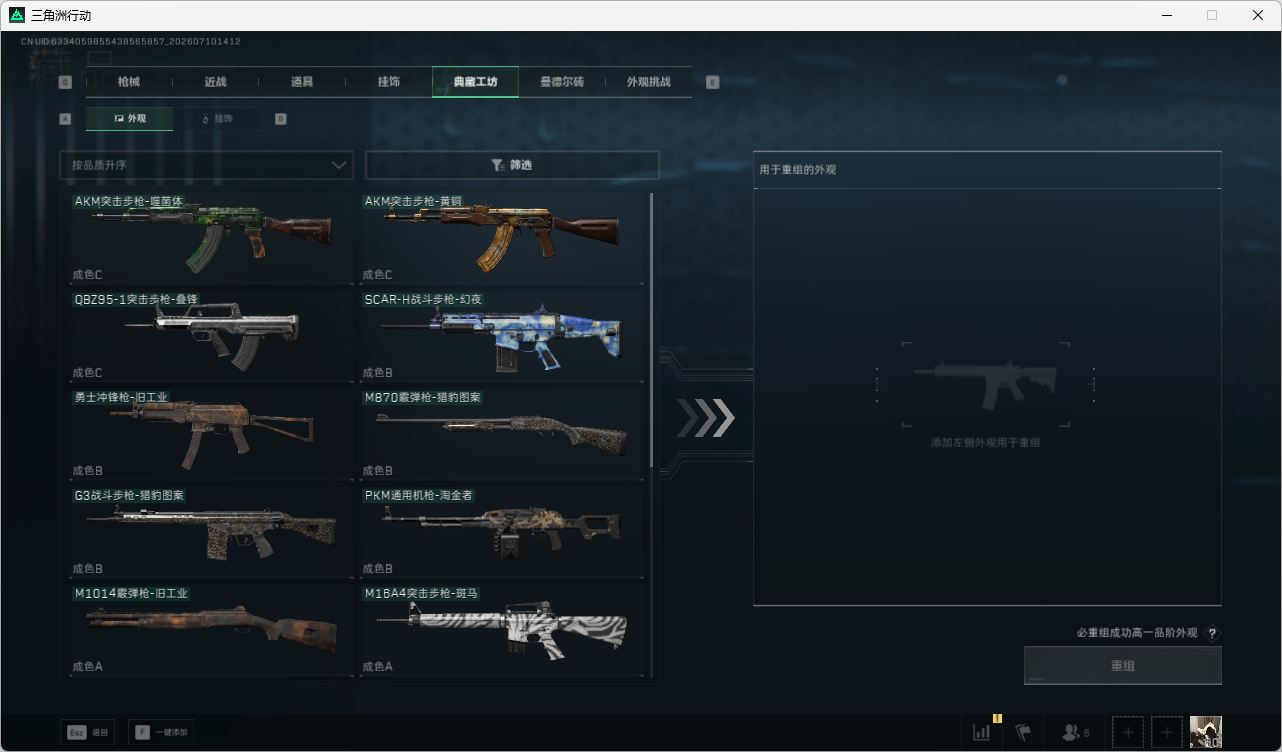This screenshot has width=1282, height=752.
Task: Open the player avatar profile
Action: tap(1205, 732)
